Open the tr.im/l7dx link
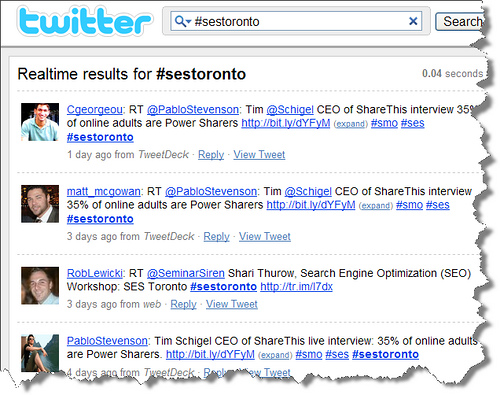The height and width of the screenshot is (395, 500). coord(297,287)
